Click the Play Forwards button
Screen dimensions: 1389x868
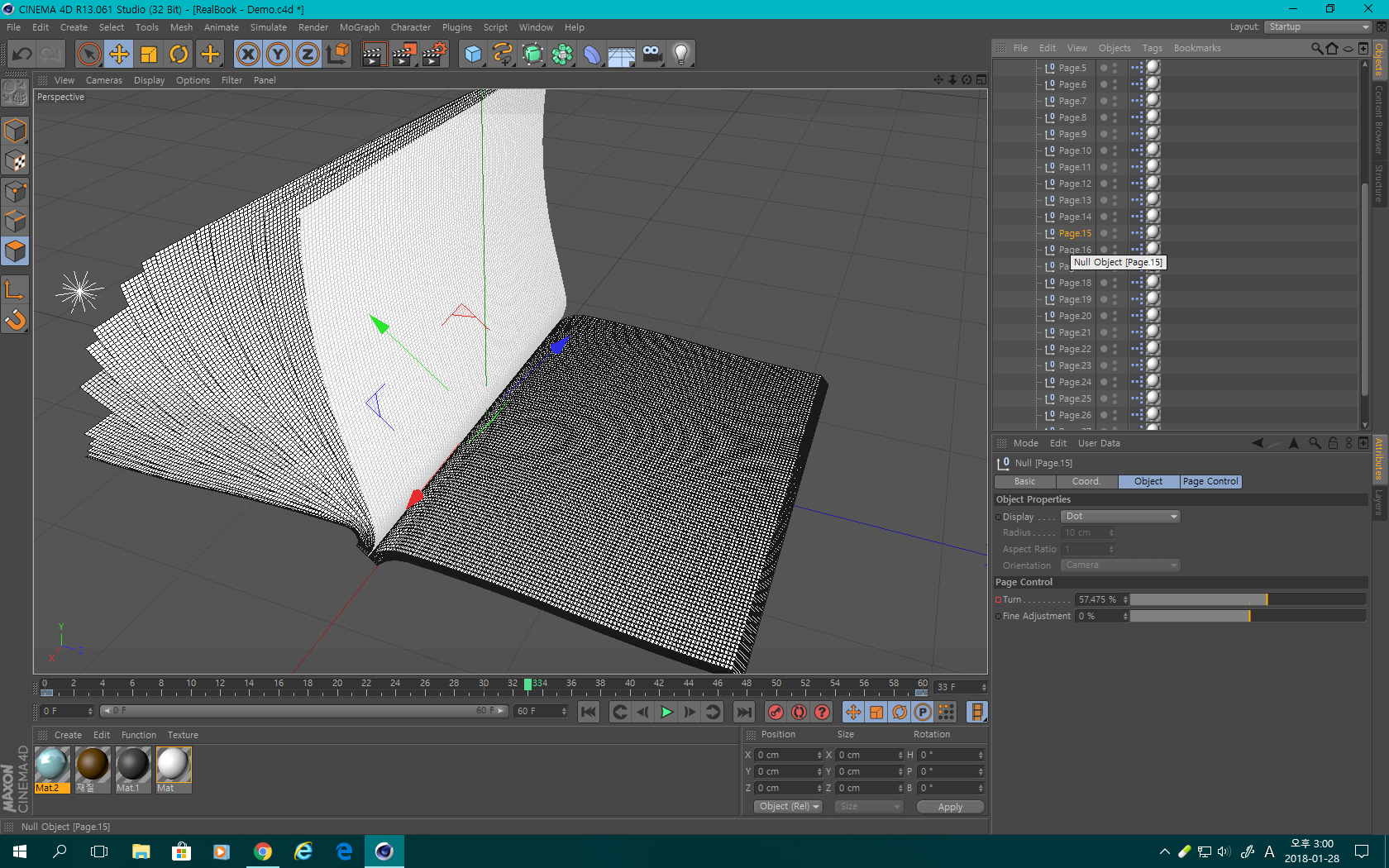[666, 712]
